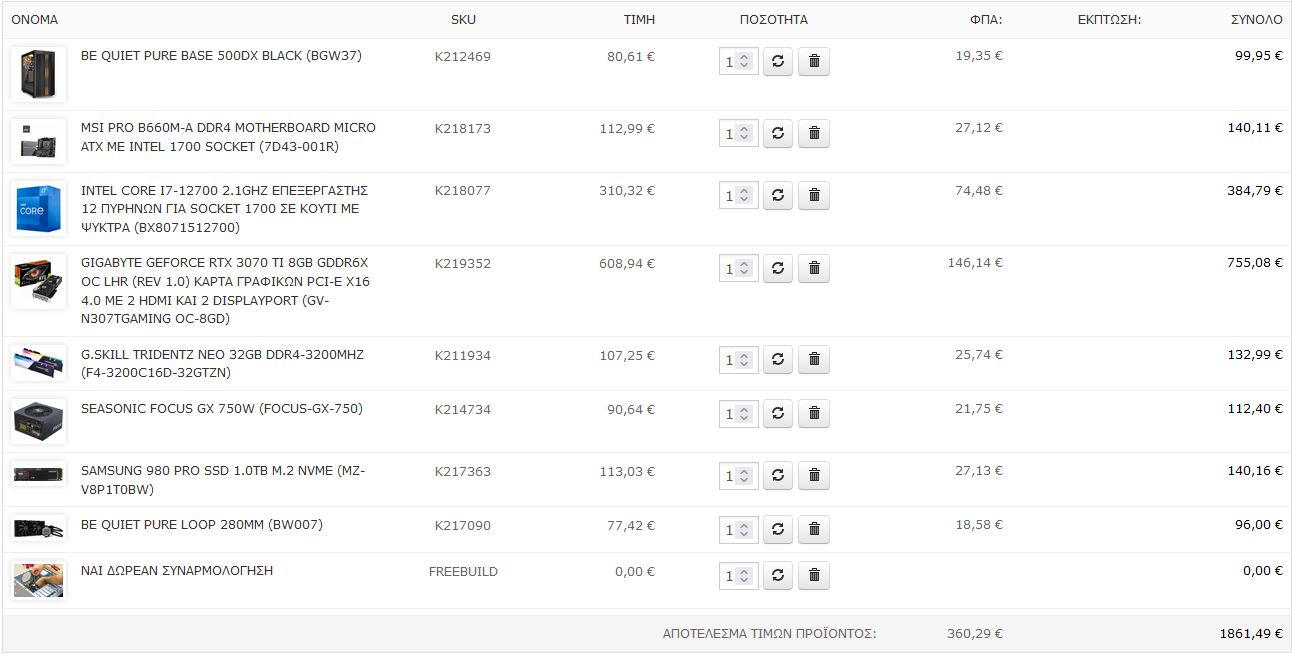The image size is (1292, 656).
Task: Click the Seasonic power supply thumbnail
Action: coord(39,421)
